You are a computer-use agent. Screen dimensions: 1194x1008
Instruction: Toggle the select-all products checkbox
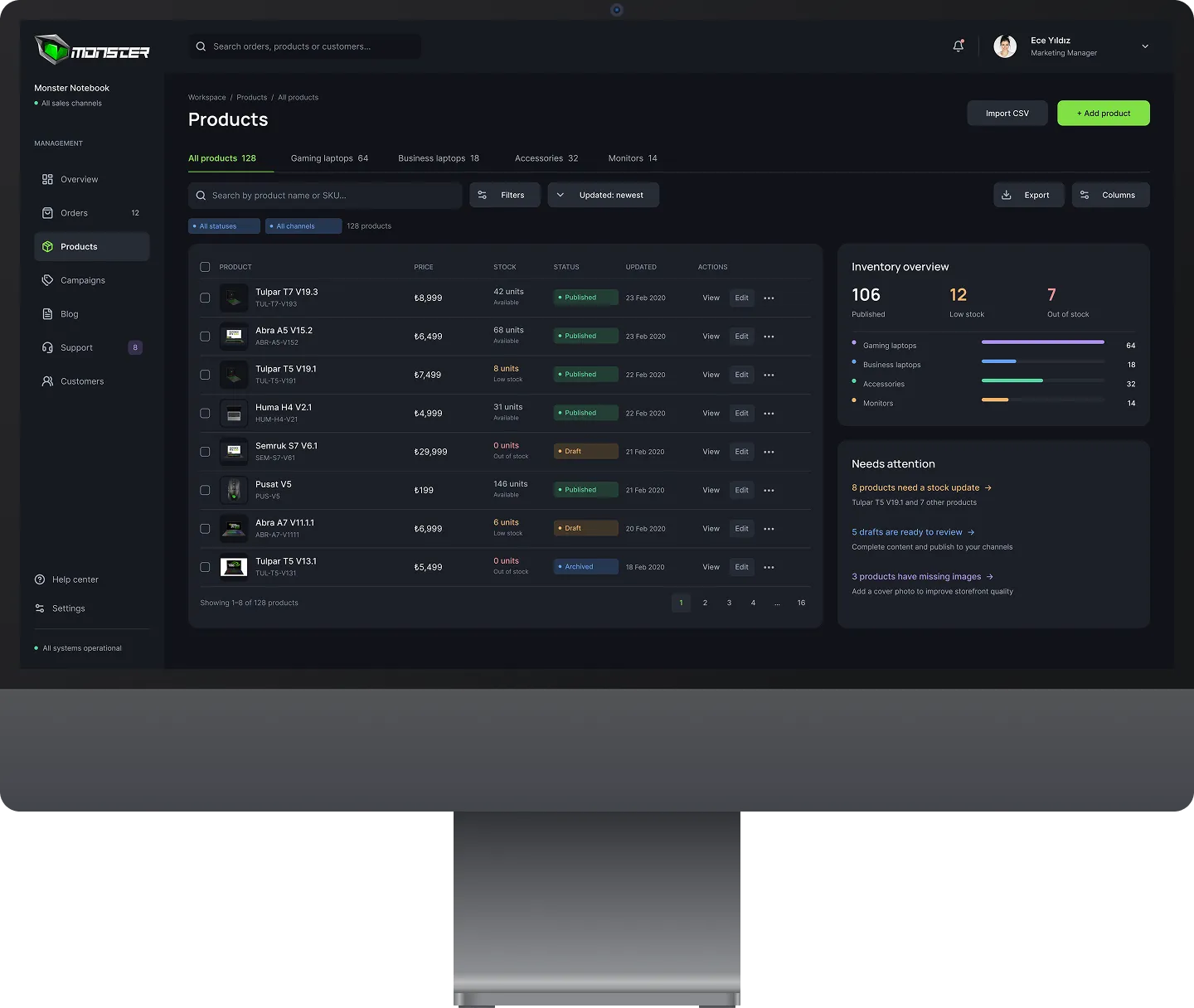[205, 267]
